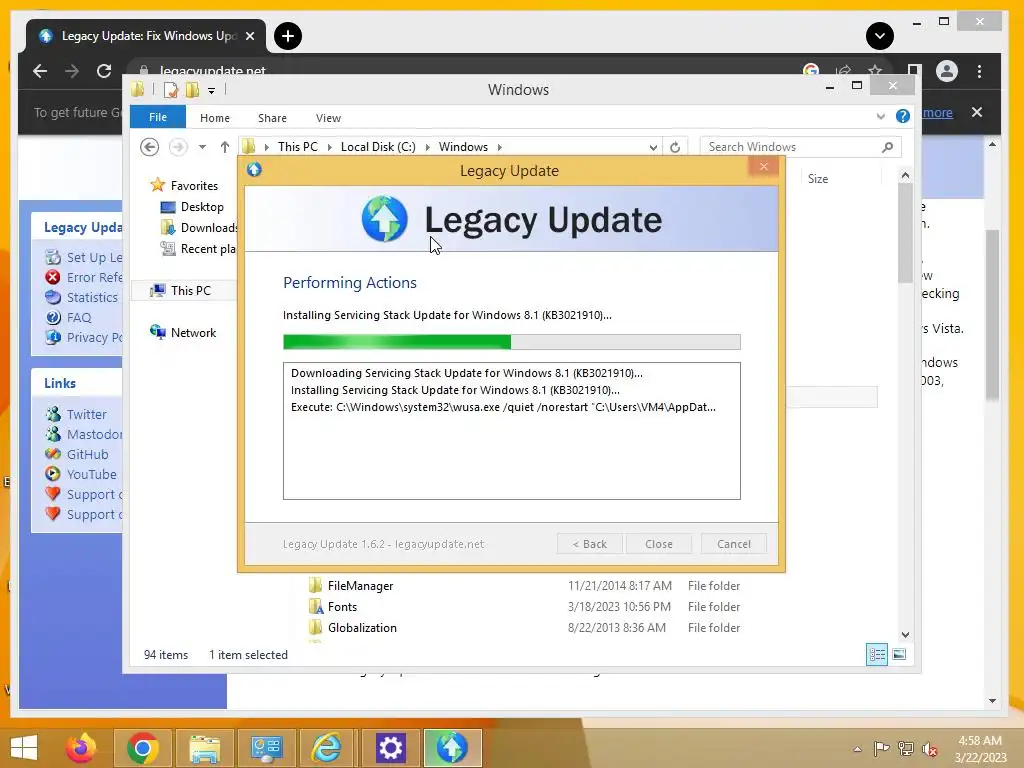Click the Google icon in the address bar
This screenshot has width=1024, height=768.
[x=811, y=70]
